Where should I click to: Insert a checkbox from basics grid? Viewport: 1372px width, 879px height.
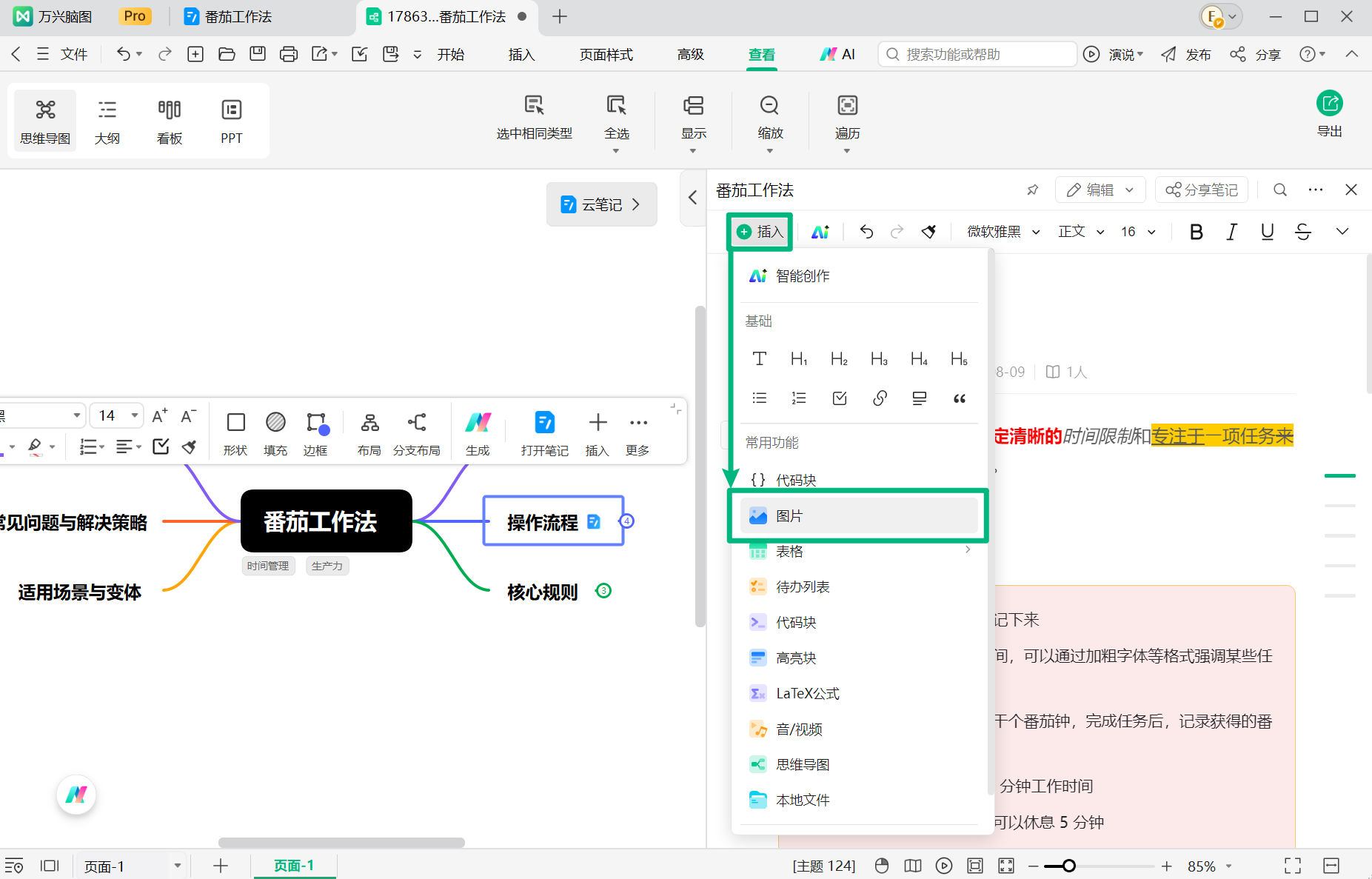(840, 398)
